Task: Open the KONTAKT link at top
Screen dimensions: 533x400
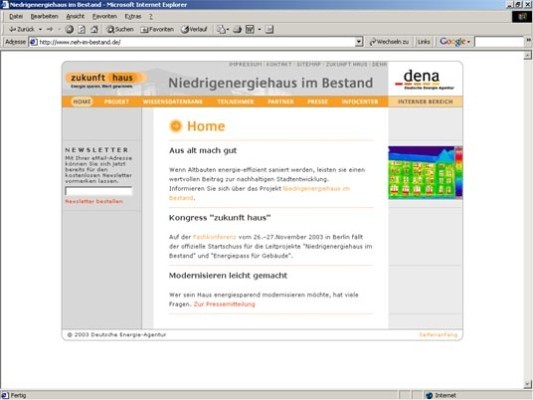Action: [279, 64]
